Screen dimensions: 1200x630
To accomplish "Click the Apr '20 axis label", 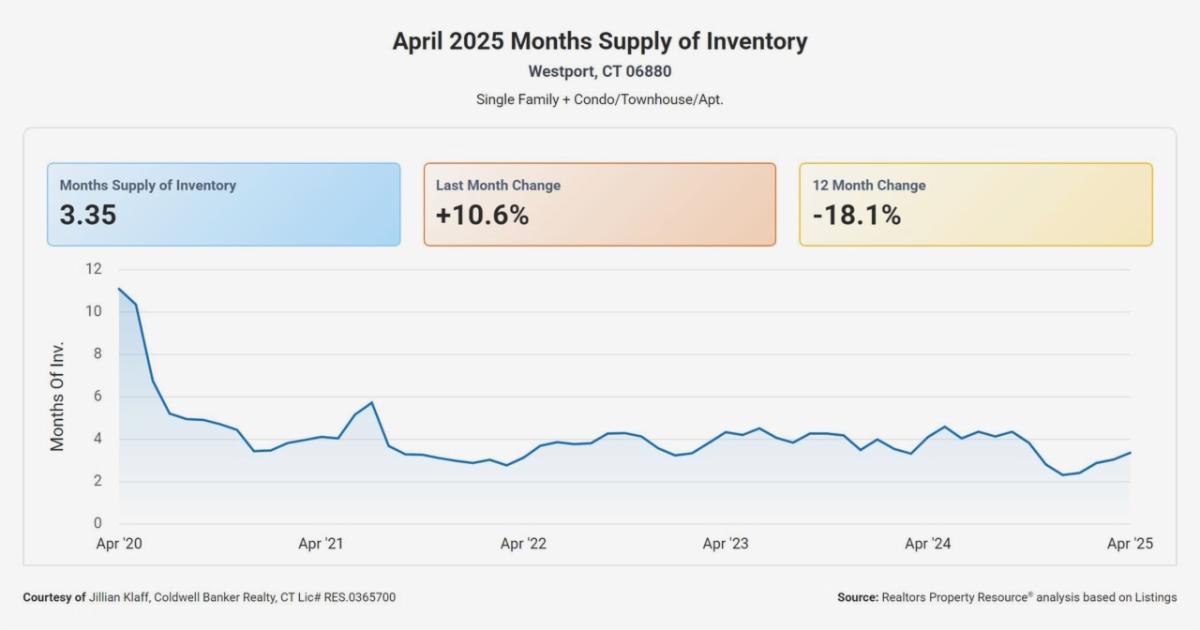I will [x=119, y=544].
